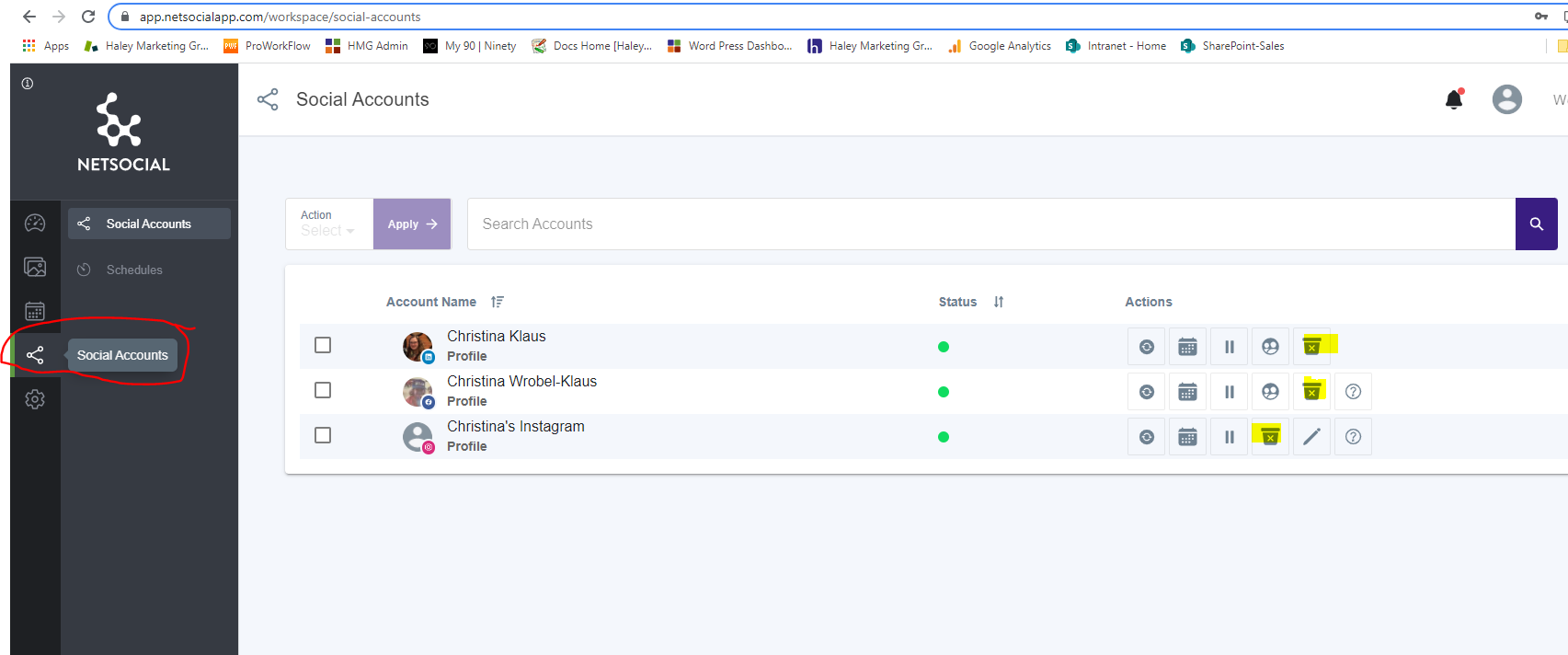Viewport: 1568px width, 655px height.
Task: Check the box for Christina's Instagram
Action: pyautogui.click(x=323, y=435)
